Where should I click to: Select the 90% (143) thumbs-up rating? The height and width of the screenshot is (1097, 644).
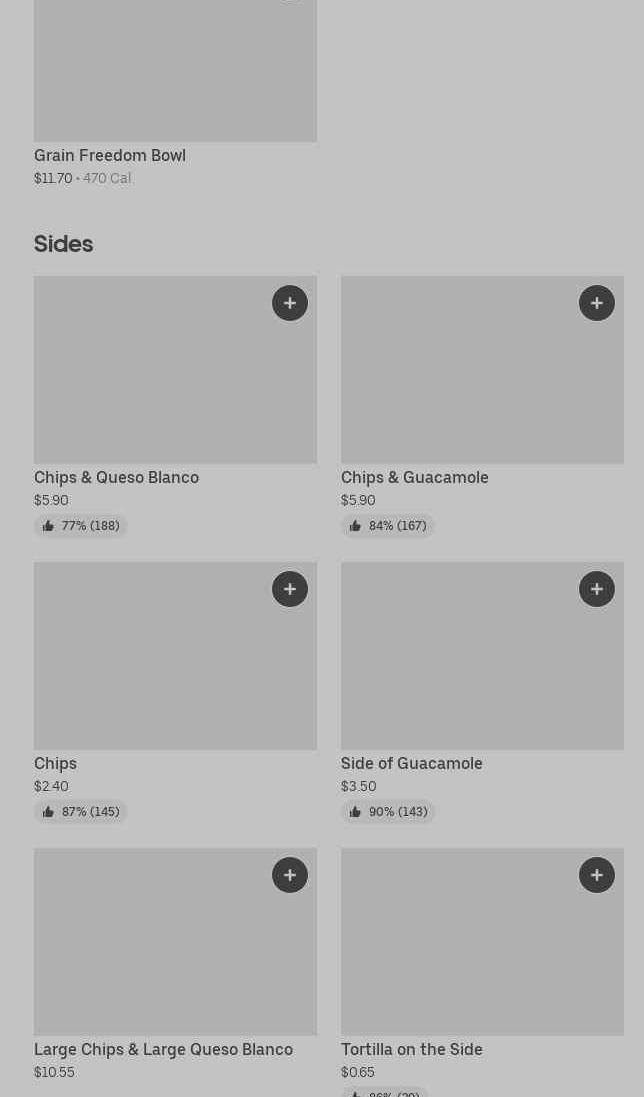point(388,812)
